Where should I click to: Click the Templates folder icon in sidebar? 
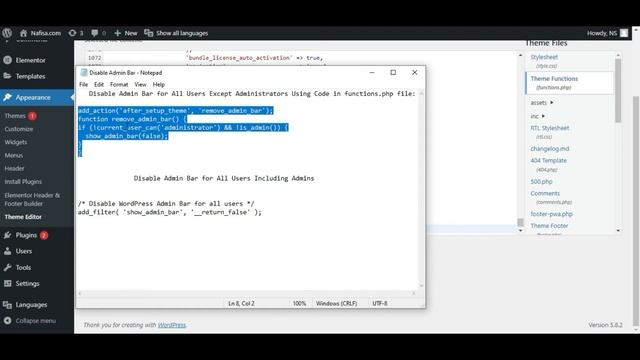coord(7,76)
